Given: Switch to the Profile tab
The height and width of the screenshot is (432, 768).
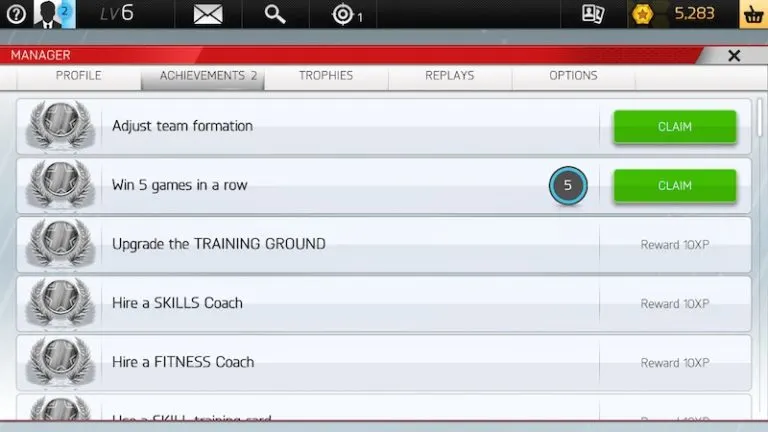Looking at the screenshot, I should (78, 76).
